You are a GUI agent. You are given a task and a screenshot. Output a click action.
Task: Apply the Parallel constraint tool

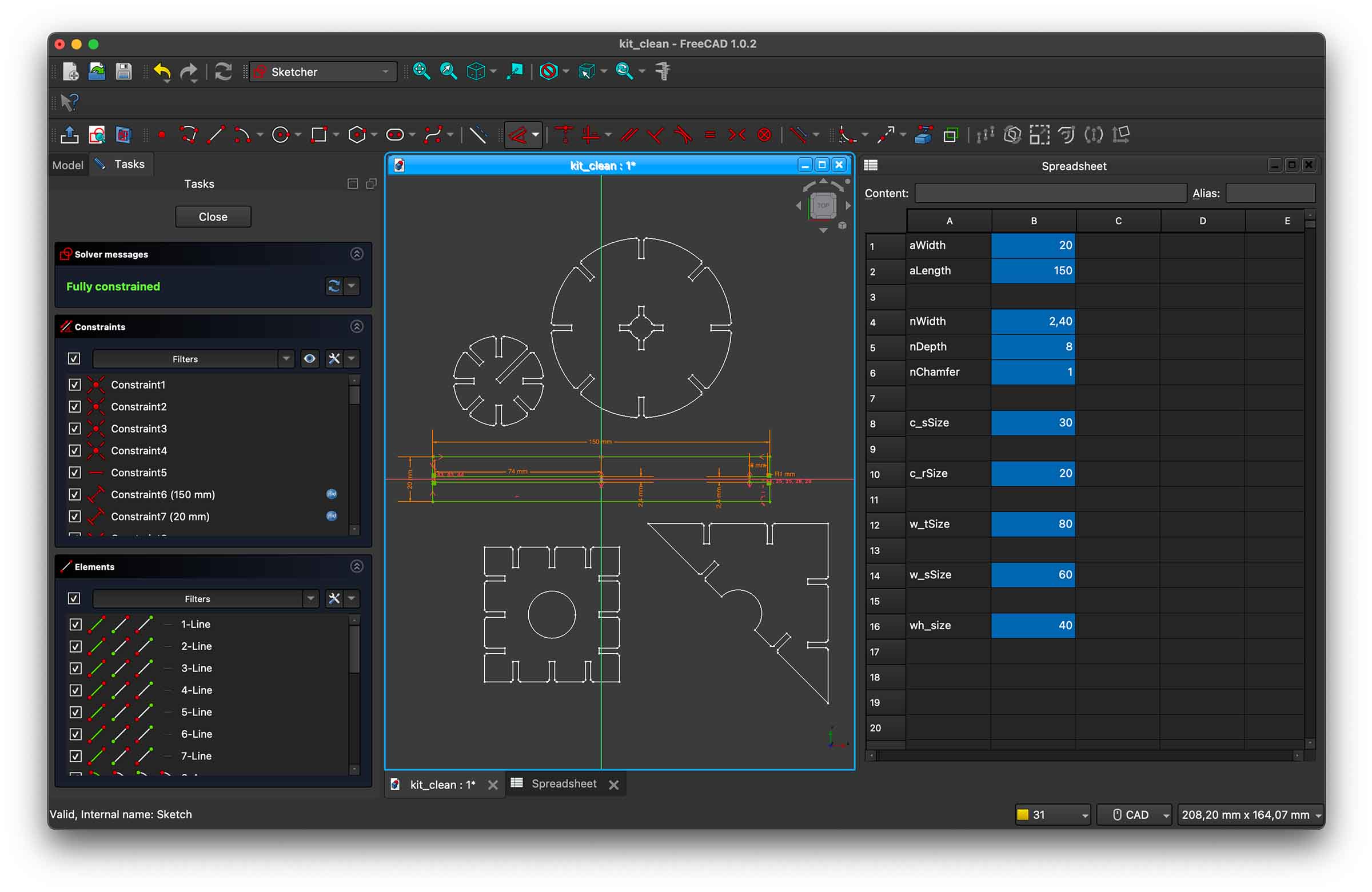coord(628,135)
